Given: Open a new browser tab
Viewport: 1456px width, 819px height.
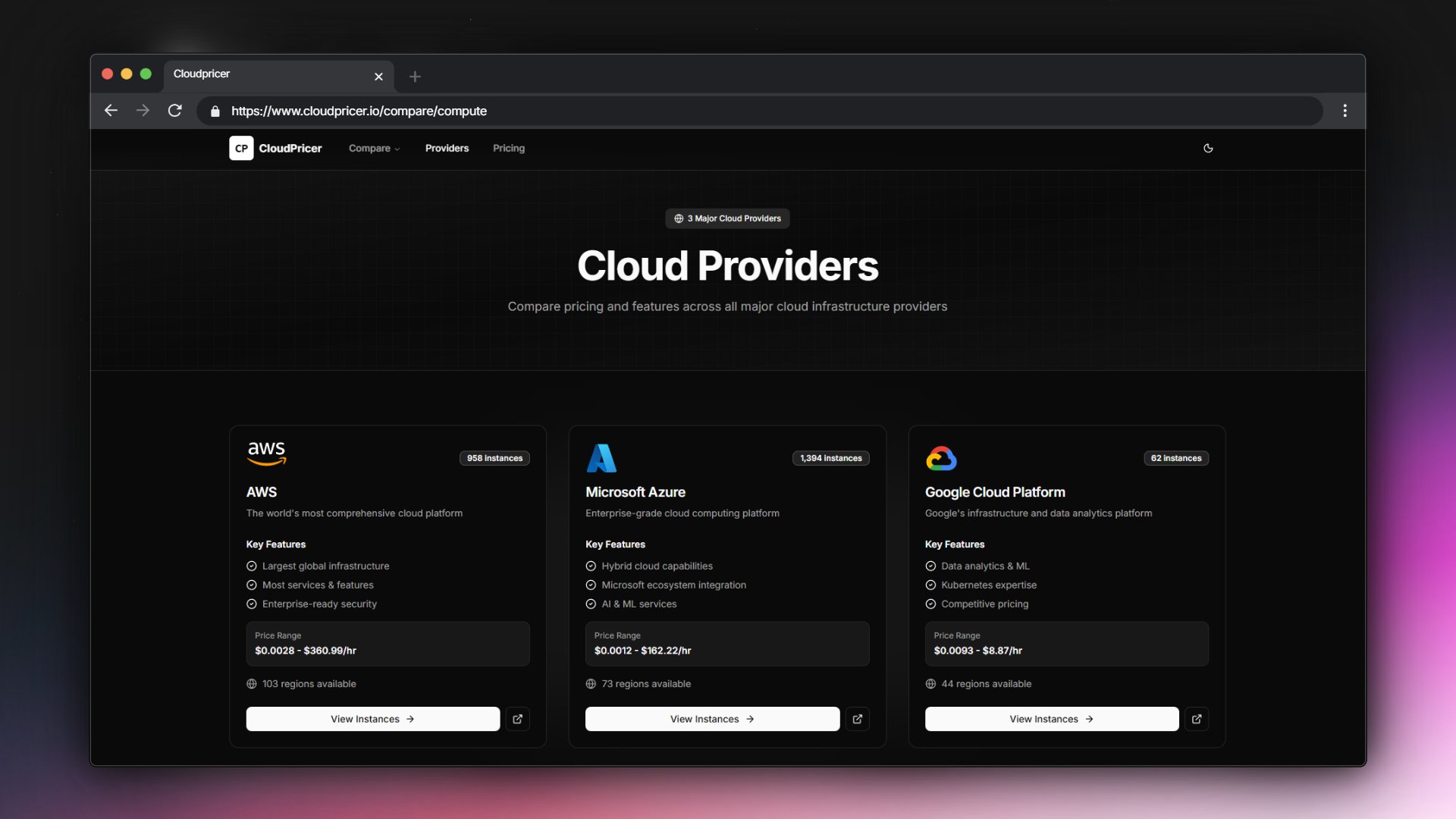Looking at the screenshot, I should (x=414, y=77).
